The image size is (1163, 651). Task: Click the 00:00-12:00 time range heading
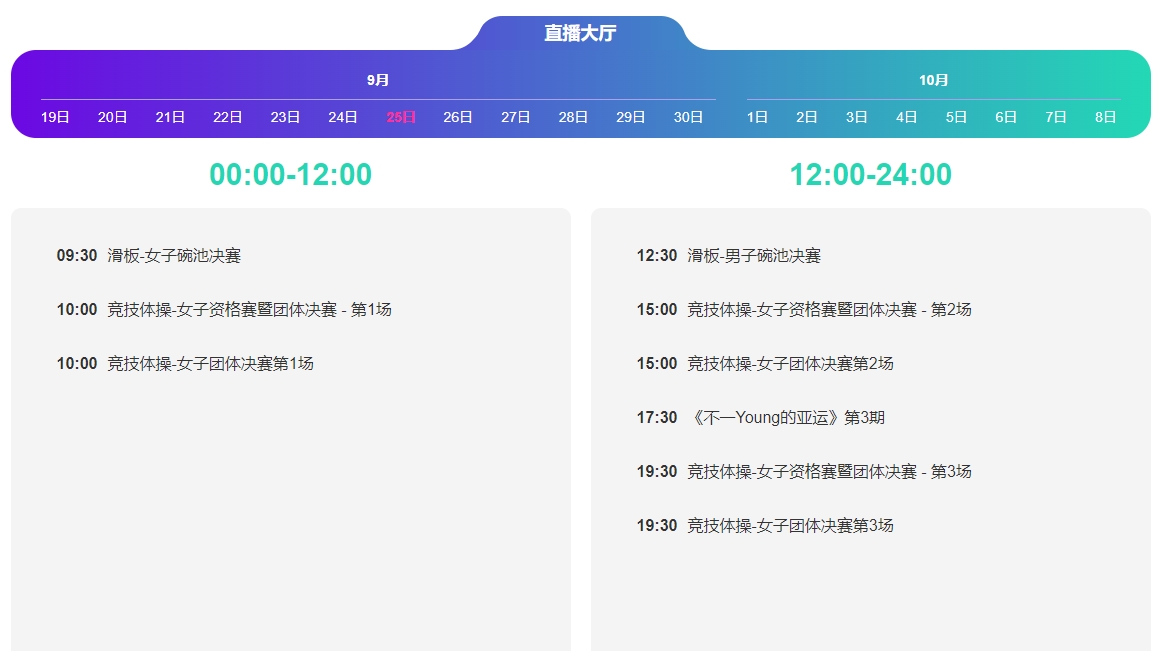pyautogui.click(x=290, y=175)
